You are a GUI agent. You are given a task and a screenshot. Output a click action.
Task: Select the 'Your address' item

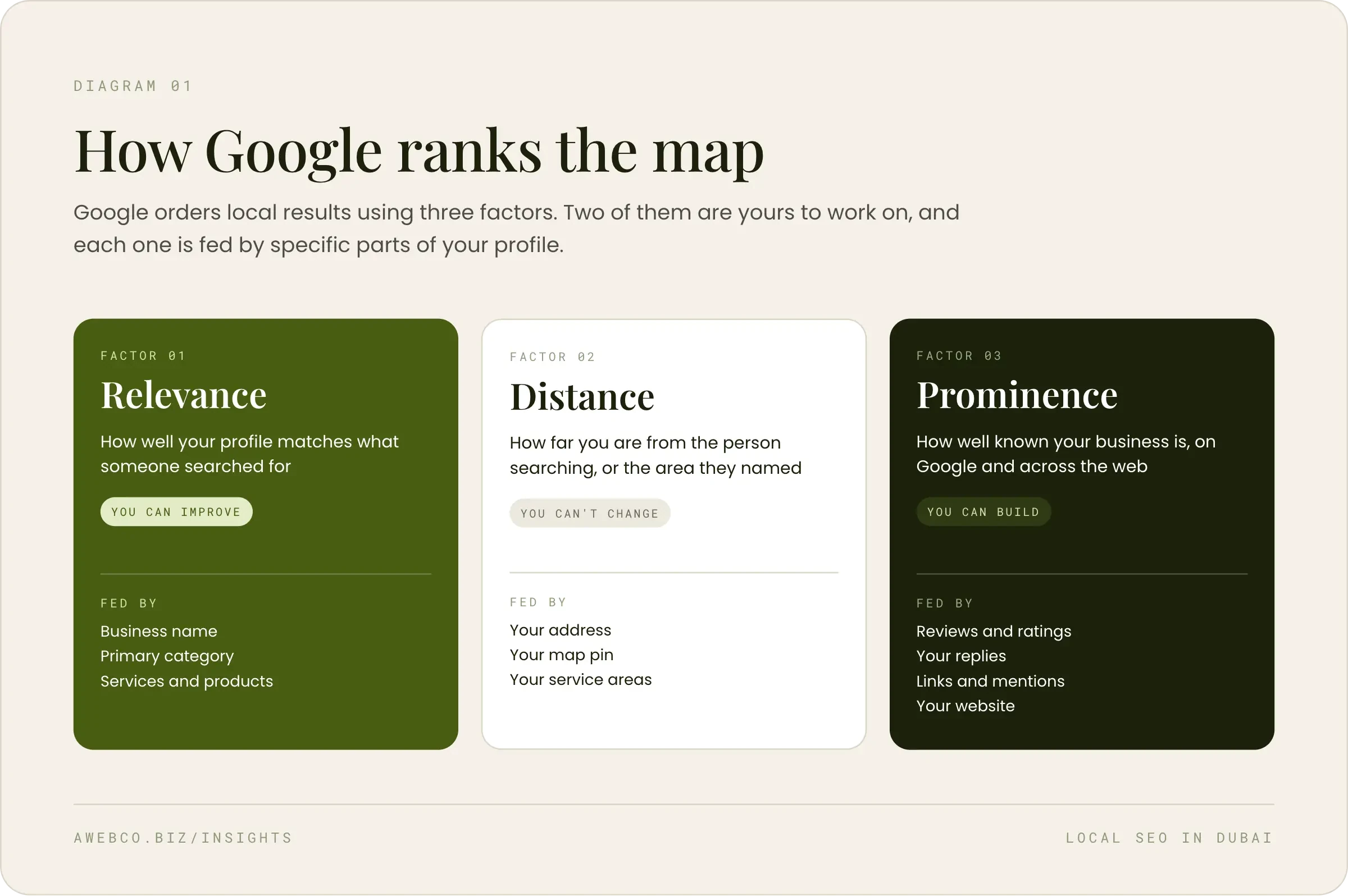coord(560,630)
